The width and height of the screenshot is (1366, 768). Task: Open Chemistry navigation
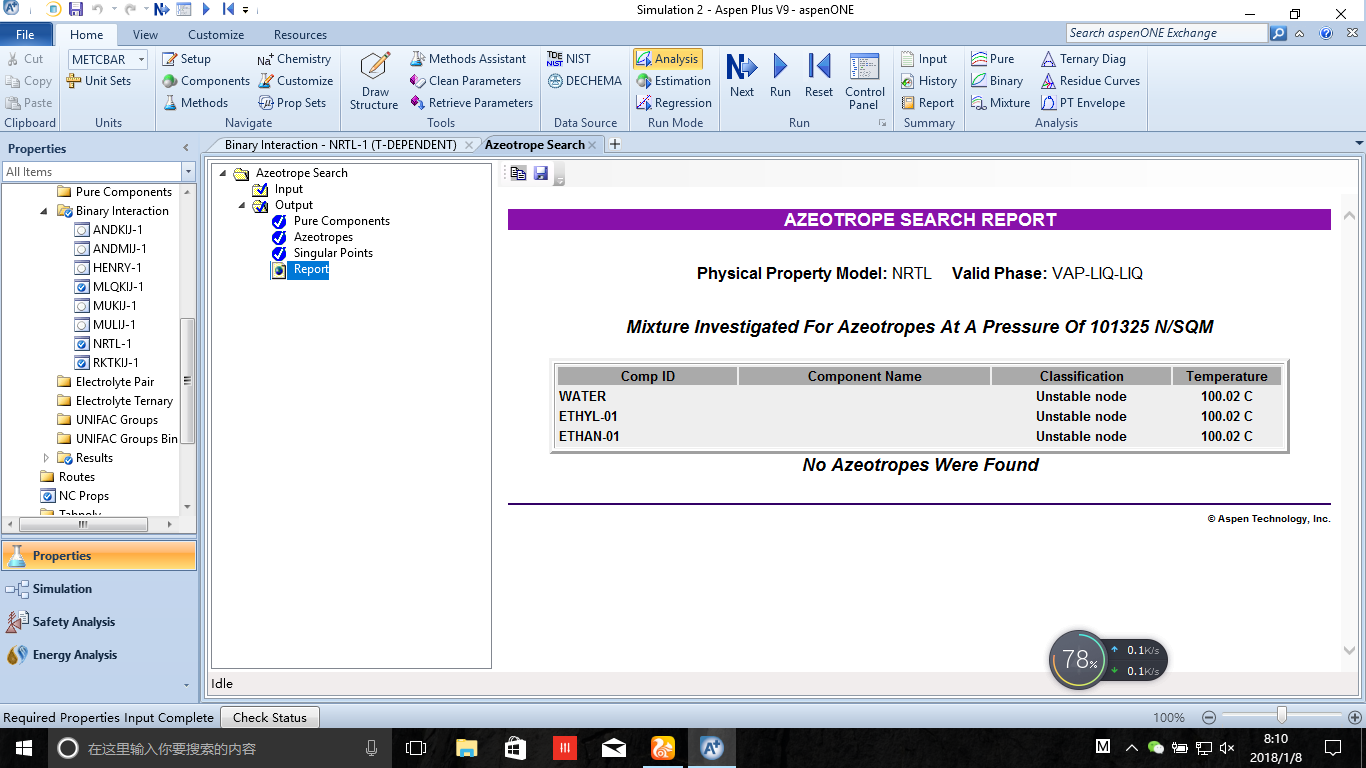tap(294, 59)
